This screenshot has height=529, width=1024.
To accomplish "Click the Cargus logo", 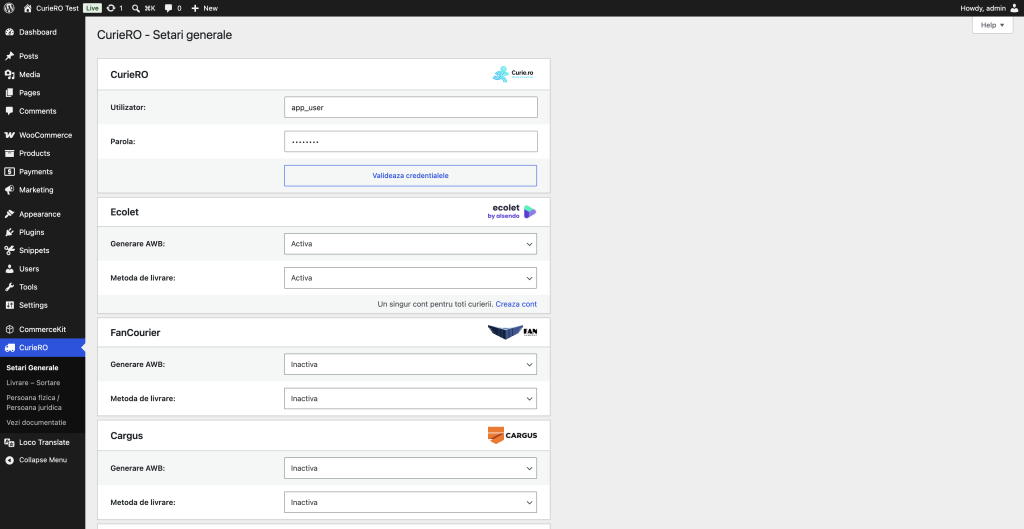I will pos(513,435).
